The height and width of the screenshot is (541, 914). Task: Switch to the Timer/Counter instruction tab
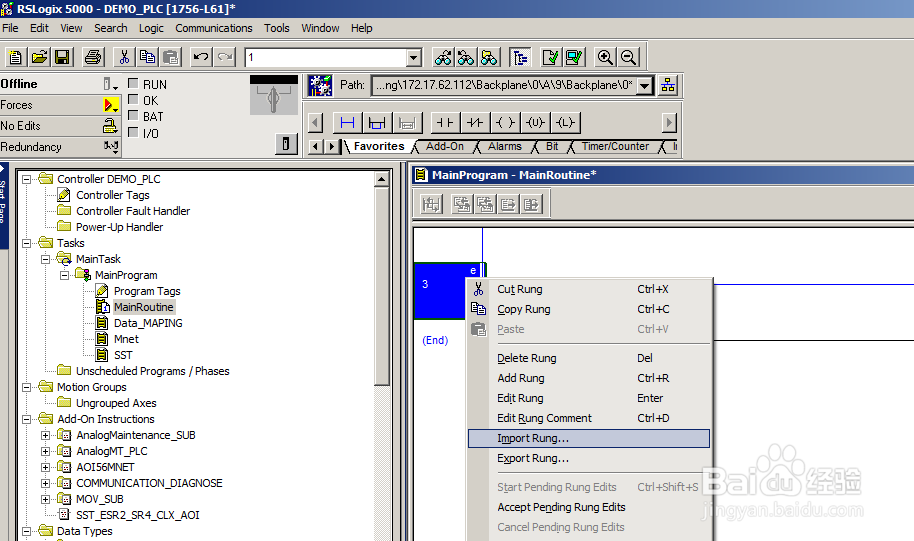(x=615, y=146)
